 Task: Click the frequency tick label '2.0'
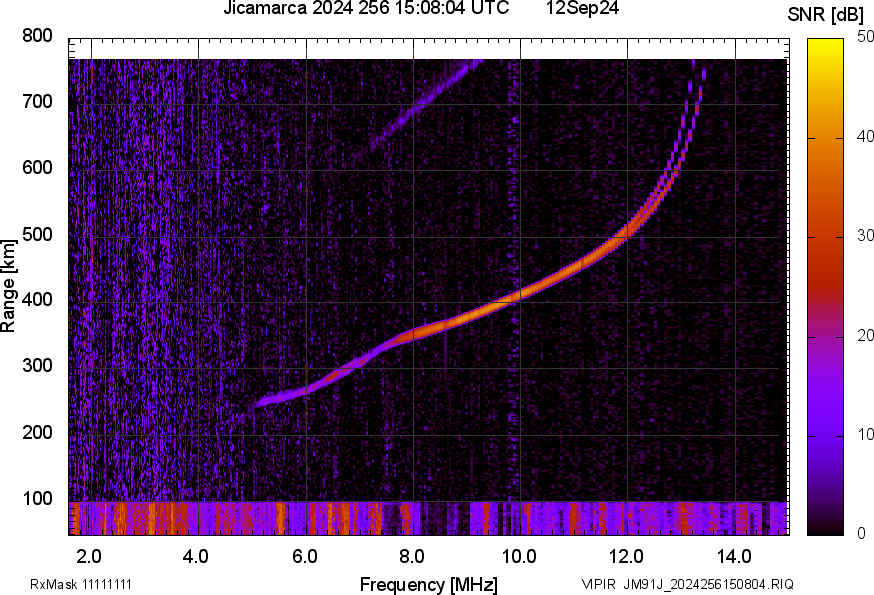point(89,557)
